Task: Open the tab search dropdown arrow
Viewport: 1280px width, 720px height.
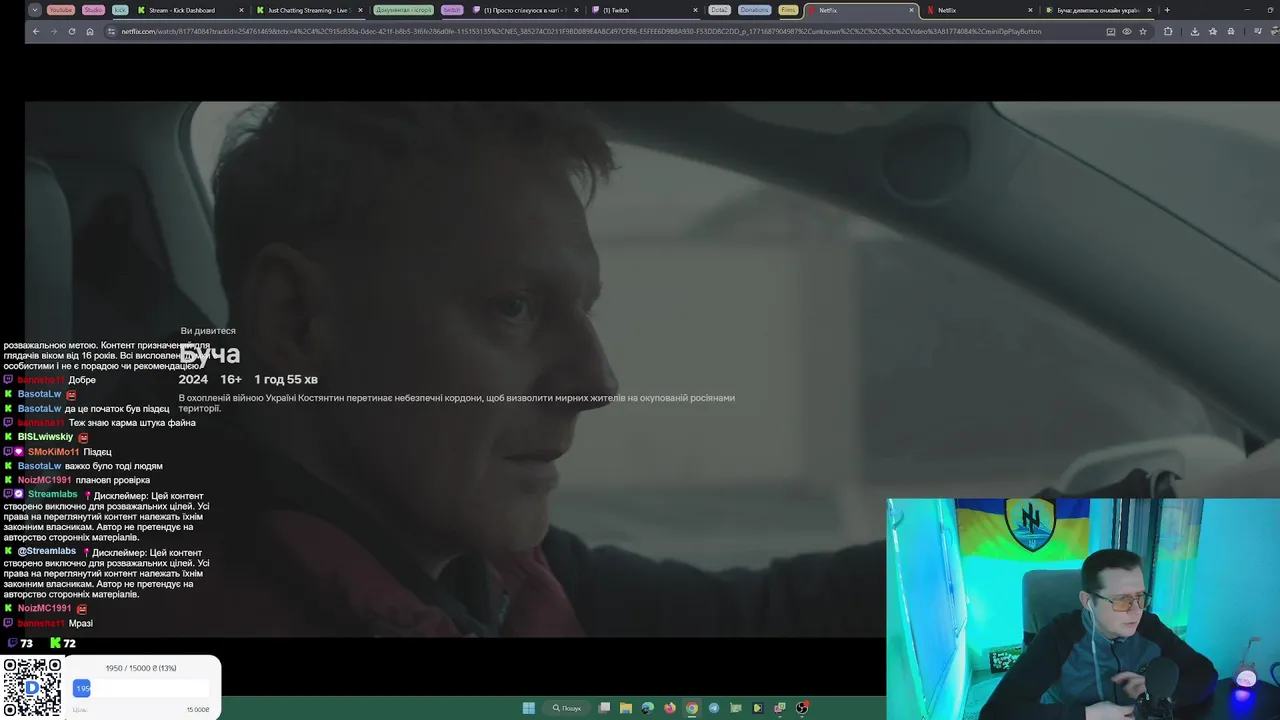Action: click(35, 10)
